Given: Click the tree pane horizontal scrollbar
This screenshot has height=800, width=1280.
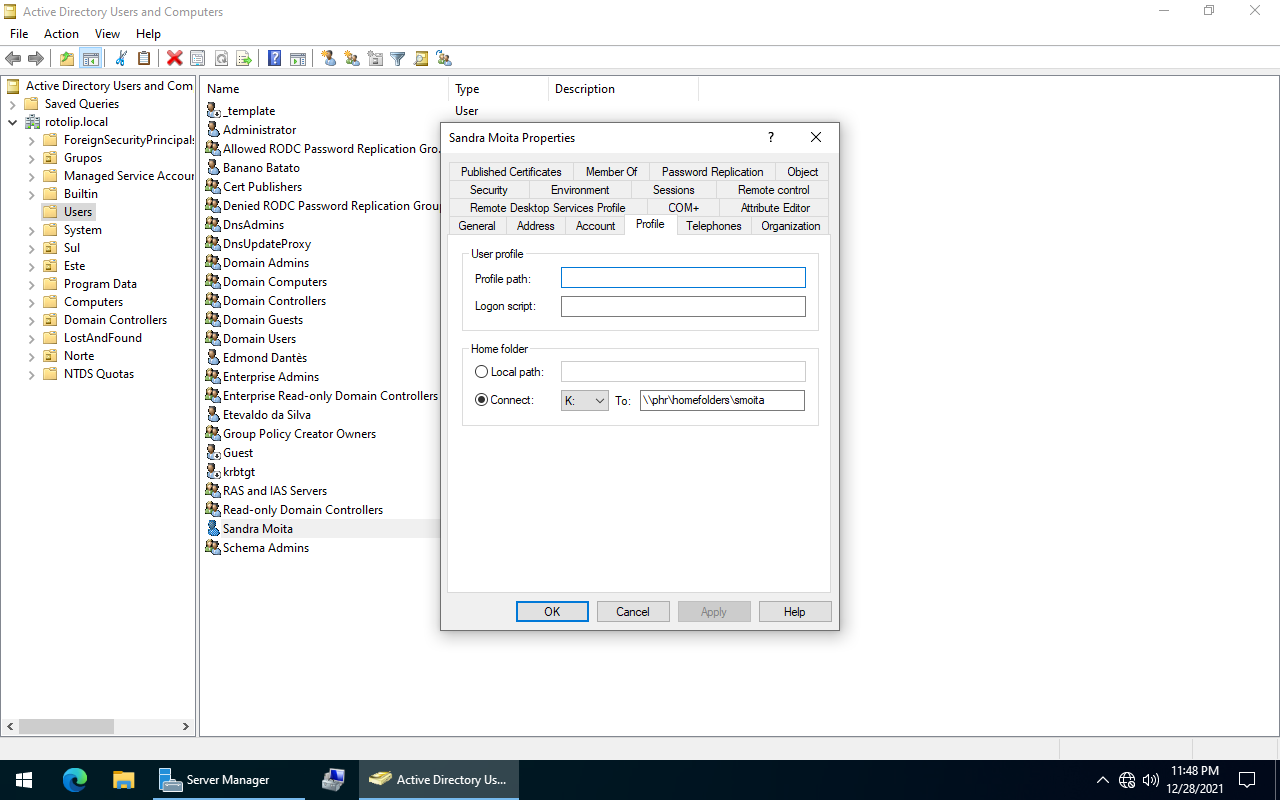Looking at the screenshot, I should pos(98,727).
